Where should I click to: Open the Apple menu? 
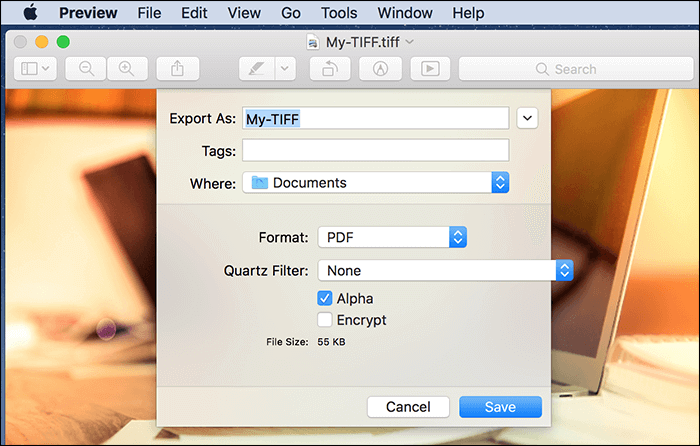pos(30,13)
